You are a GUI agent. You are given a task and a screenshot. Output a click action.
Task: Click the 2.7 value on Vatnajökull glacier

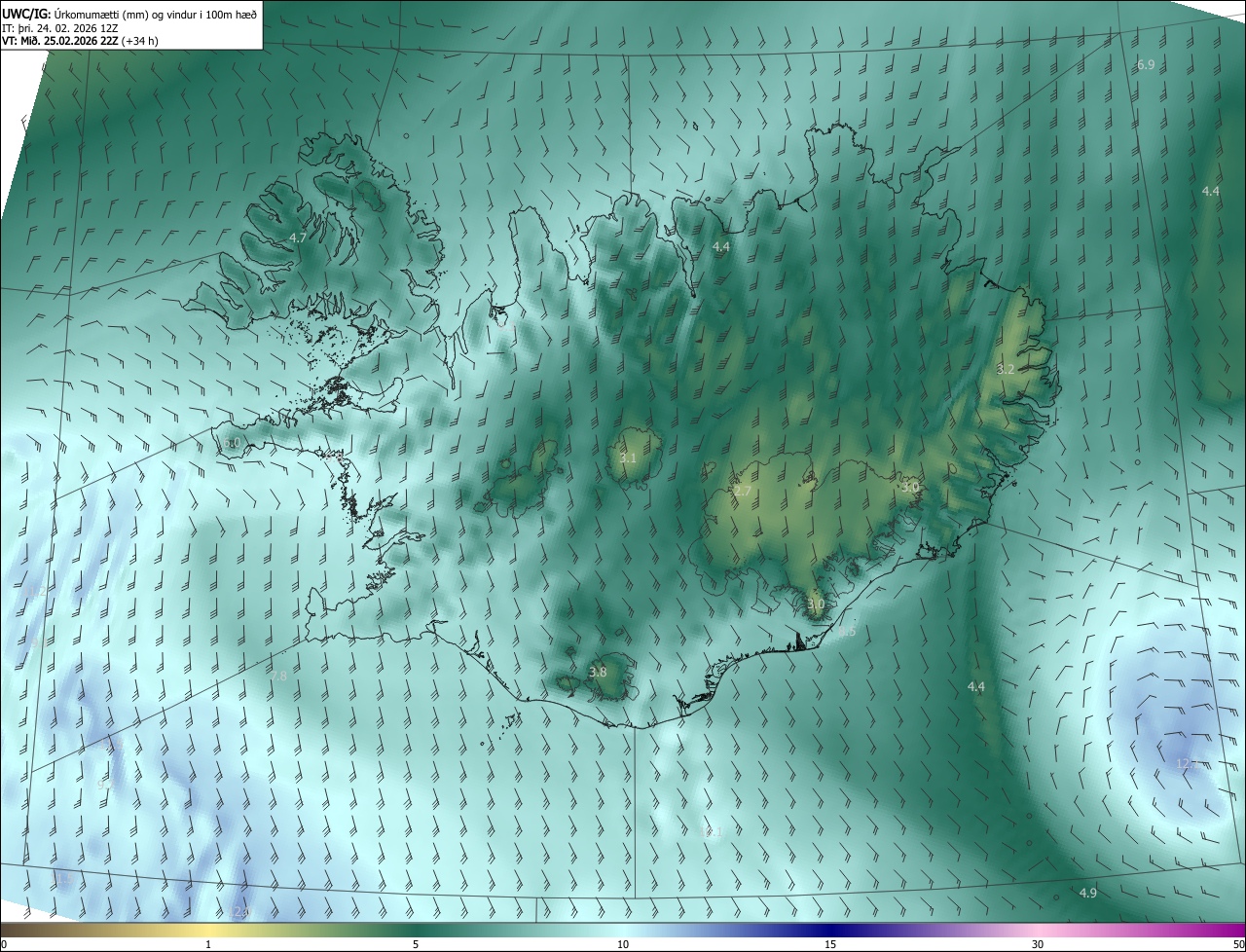[x=743, y=492]
